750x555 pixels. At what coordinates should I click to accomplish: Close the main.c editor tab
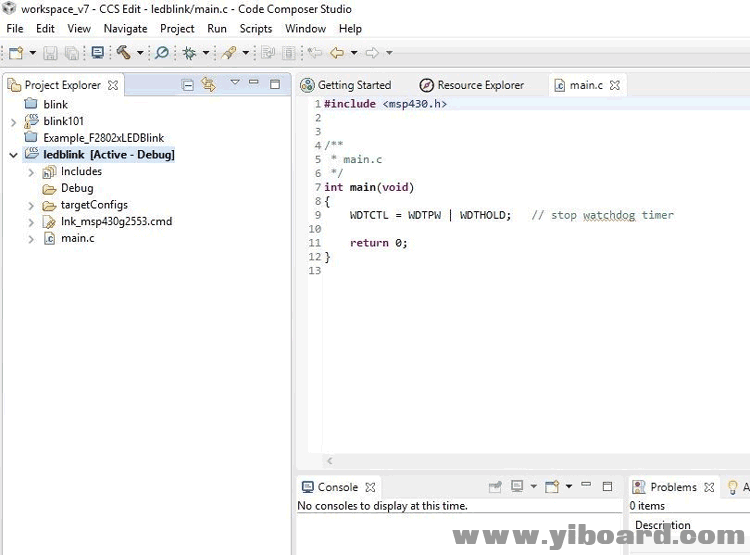615,85
